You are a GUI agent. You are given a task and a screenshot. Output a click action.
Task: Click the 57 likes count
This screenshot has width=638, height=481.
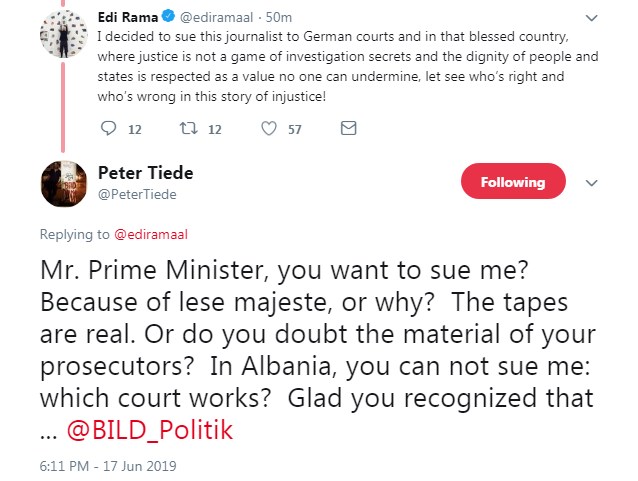(294, 129)
